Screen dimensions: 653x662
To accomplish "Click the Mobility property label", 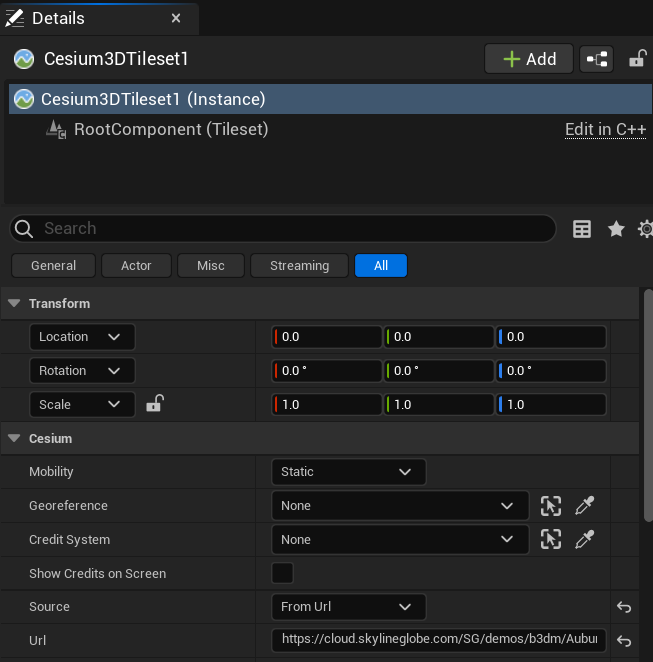I will 51,472.
